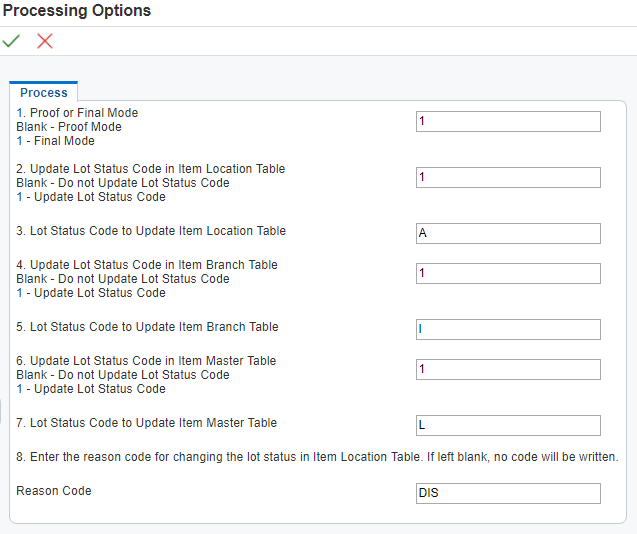Click the option 8 reason code instruction text
This screenshot has height=534, width=637.
coord(318,457)
